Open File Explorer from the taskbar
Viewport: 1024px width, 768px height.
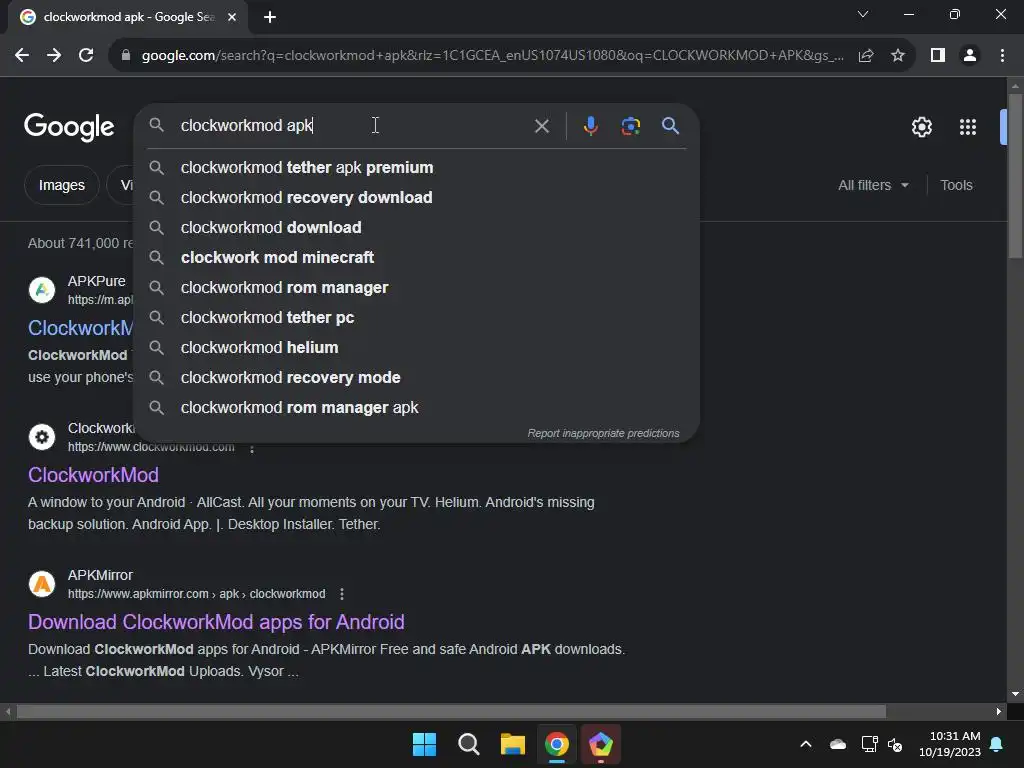[513, 744]
